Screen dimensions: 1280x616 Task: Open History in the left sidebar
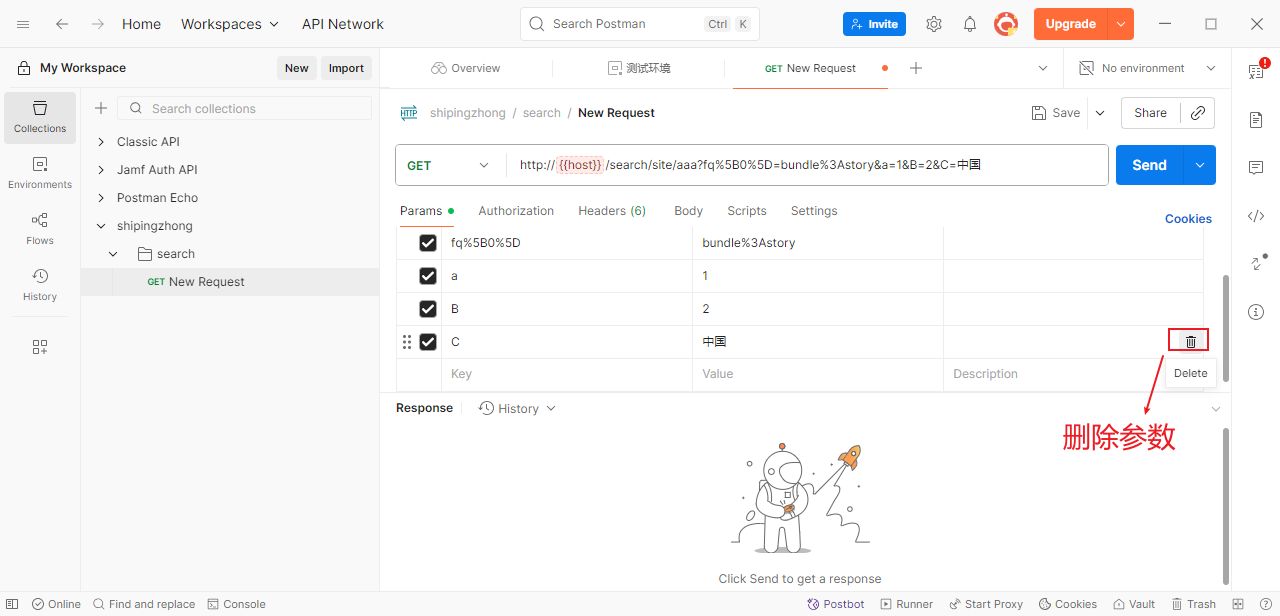click(40, 285)
